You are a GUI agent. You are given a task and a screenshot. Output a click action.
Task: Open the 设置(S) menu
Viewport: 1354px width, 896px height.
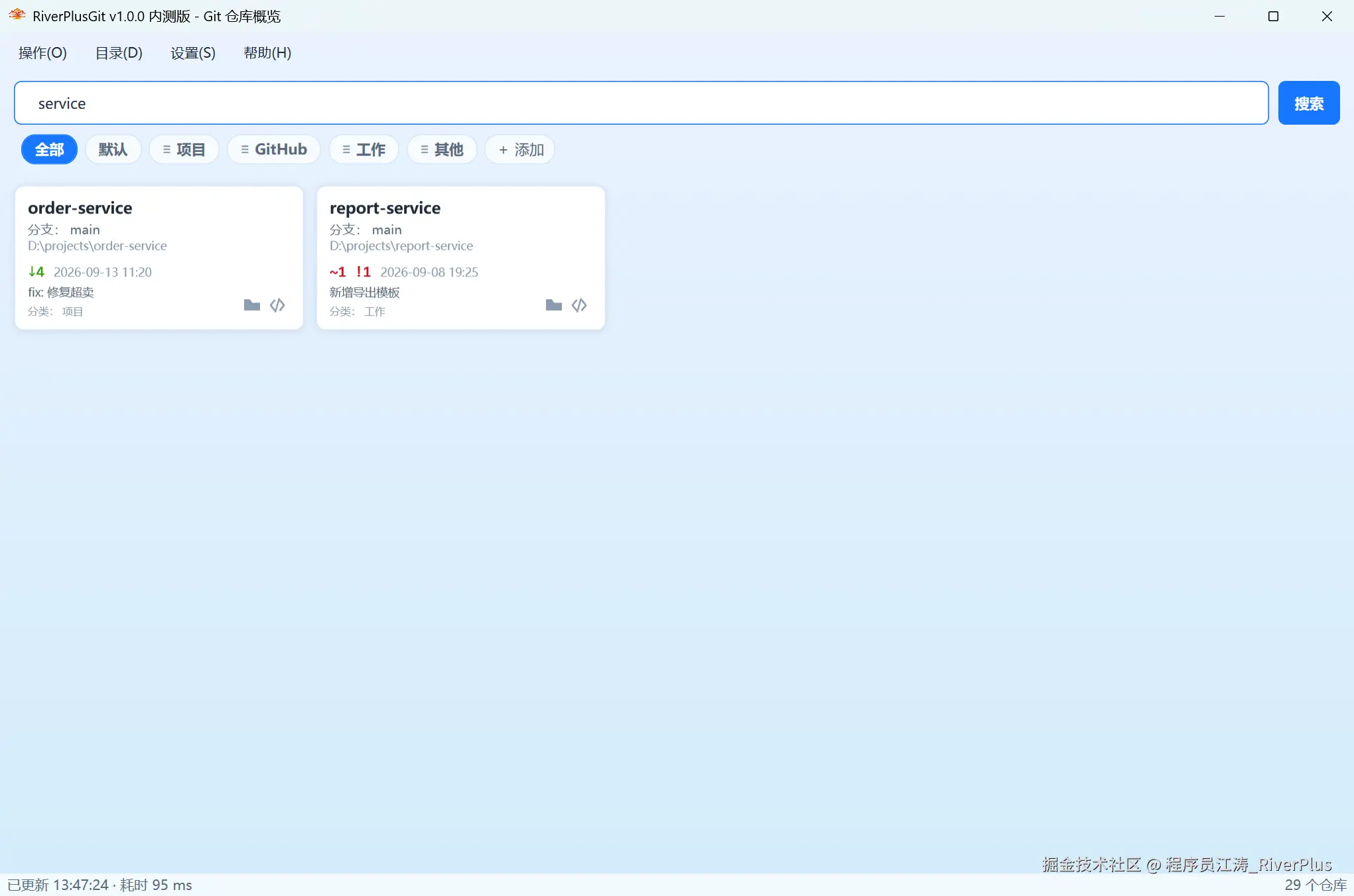(193, 53)
